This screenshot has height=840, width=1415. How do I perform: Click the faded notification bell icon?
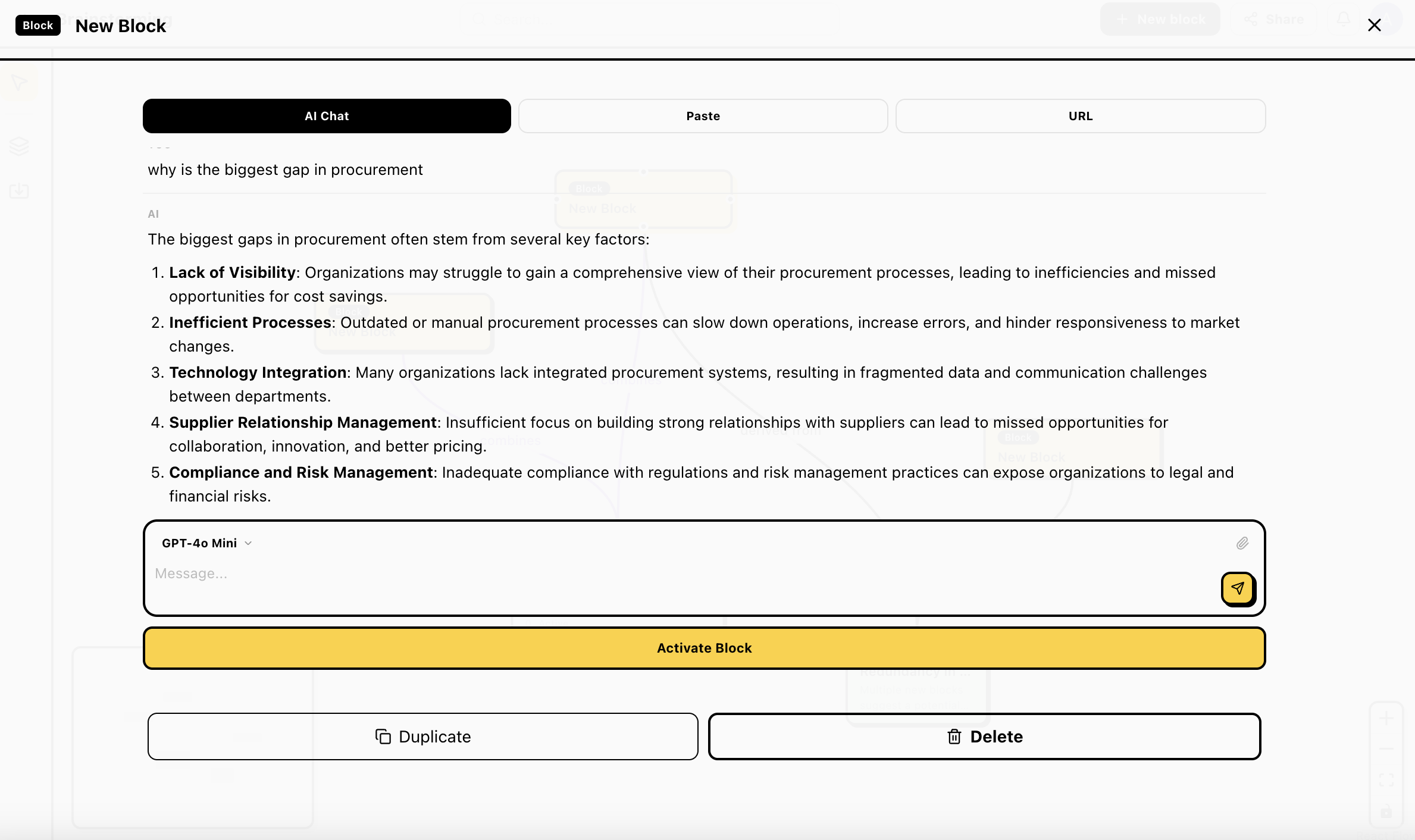1343,19
